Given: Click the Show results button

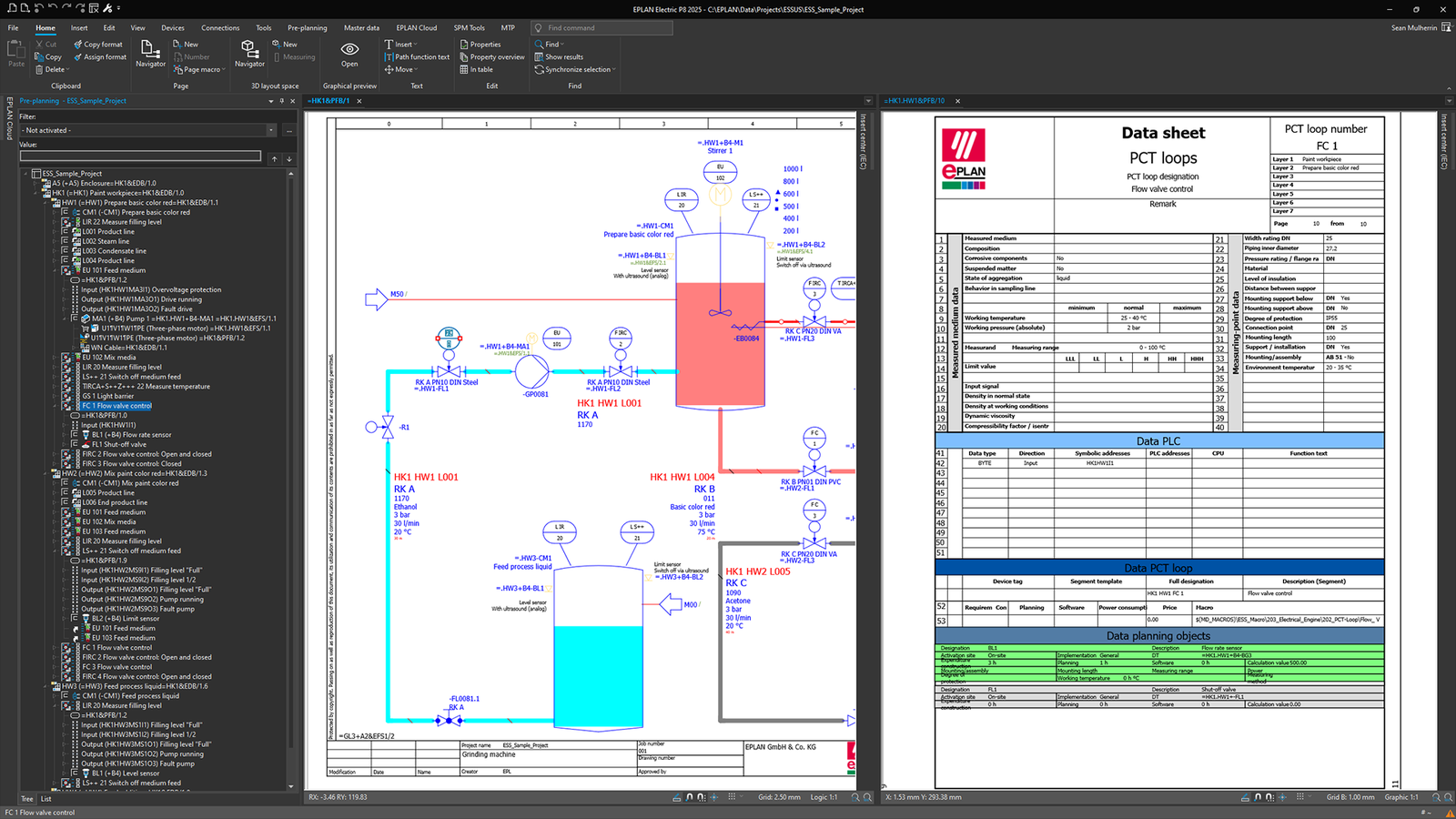Looking at the screenshot, I should click(x=561, y=56).
